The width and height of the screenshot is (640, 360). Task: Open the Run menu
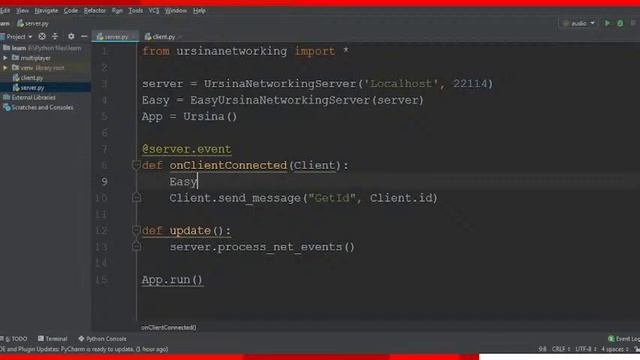[x=118, y=11]
